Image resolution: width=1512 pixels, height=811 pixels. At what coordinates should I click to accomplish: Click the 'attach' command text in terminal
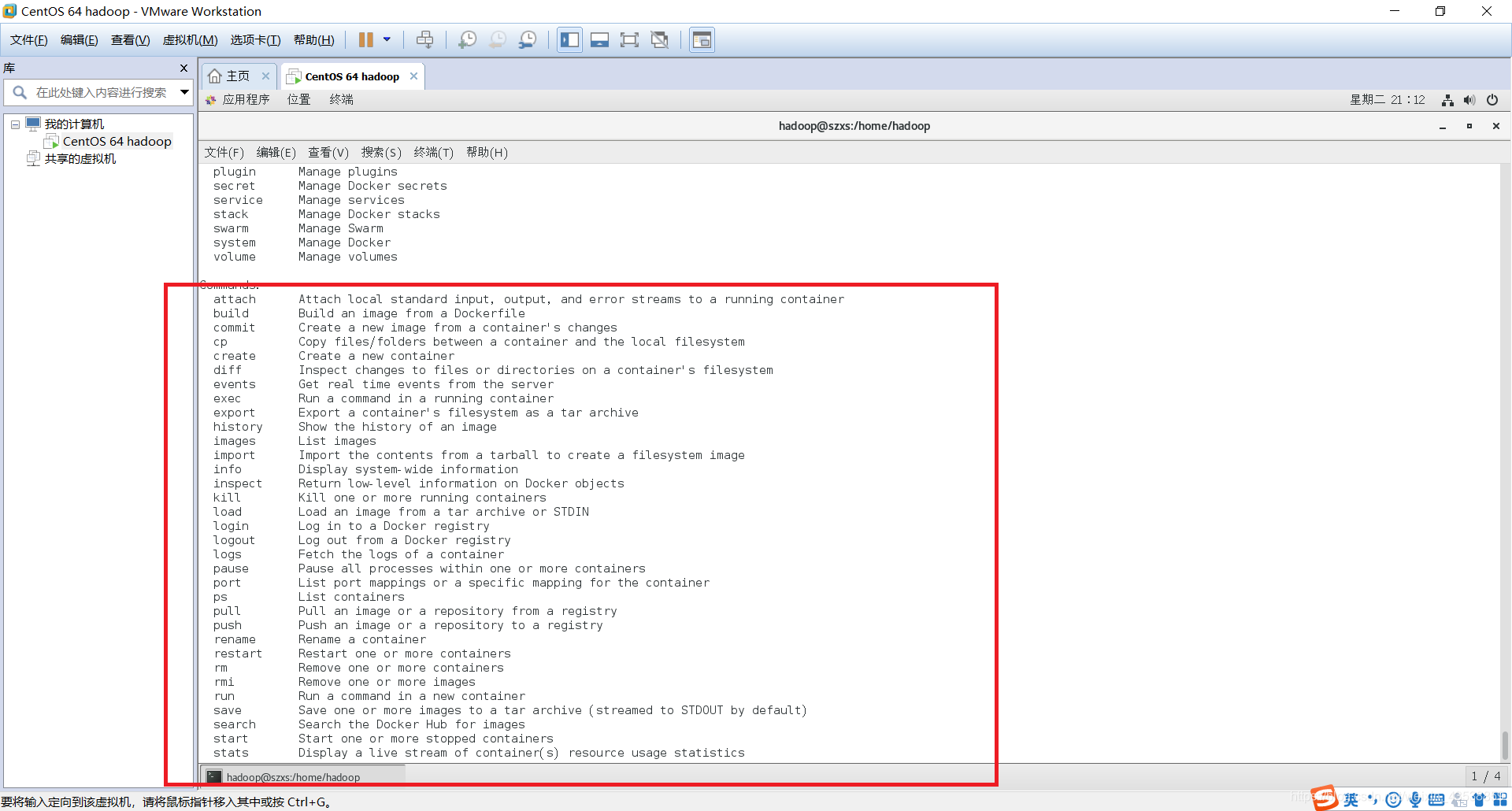pos(235,299)
